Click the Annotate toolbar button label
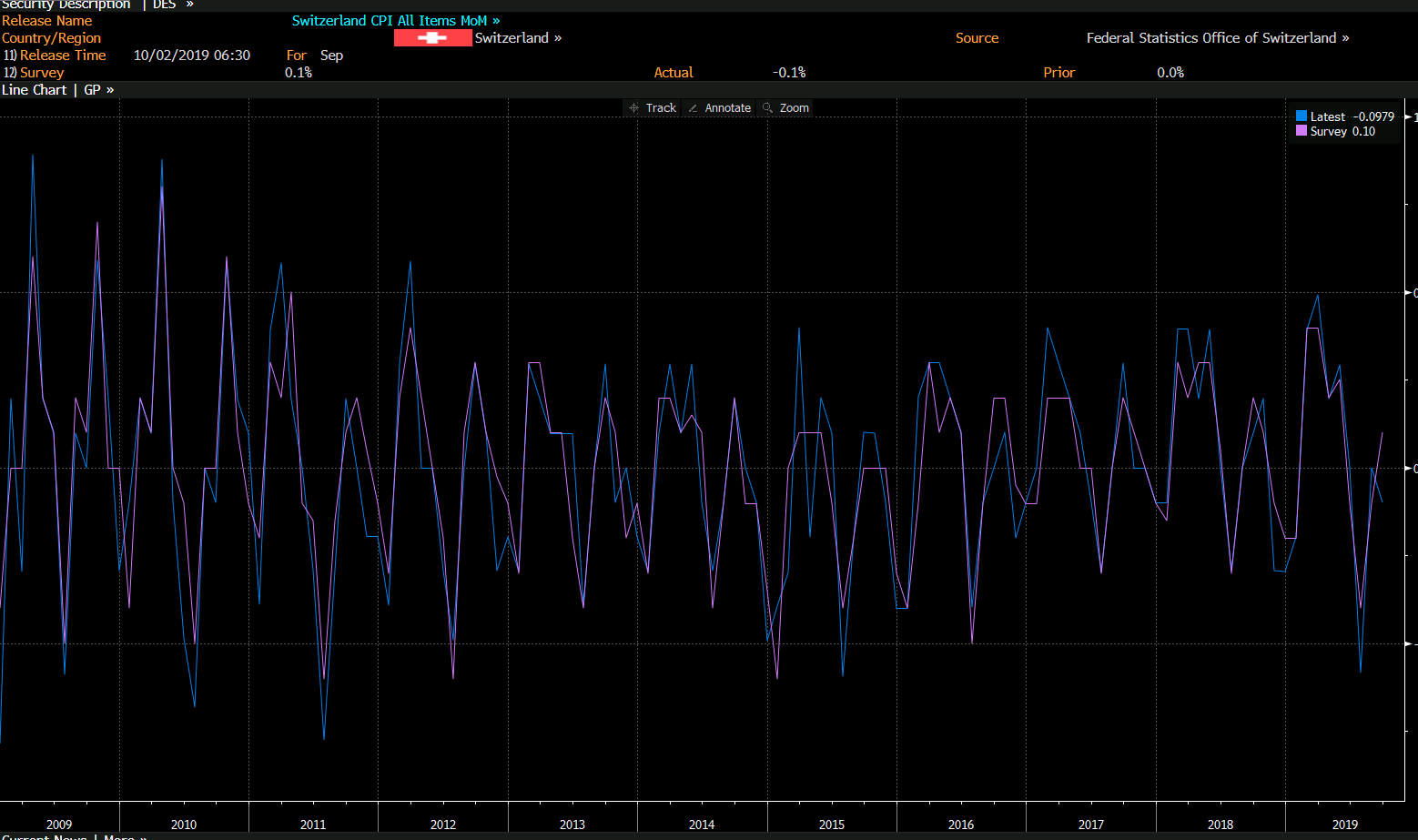 (x=728, y=107)
